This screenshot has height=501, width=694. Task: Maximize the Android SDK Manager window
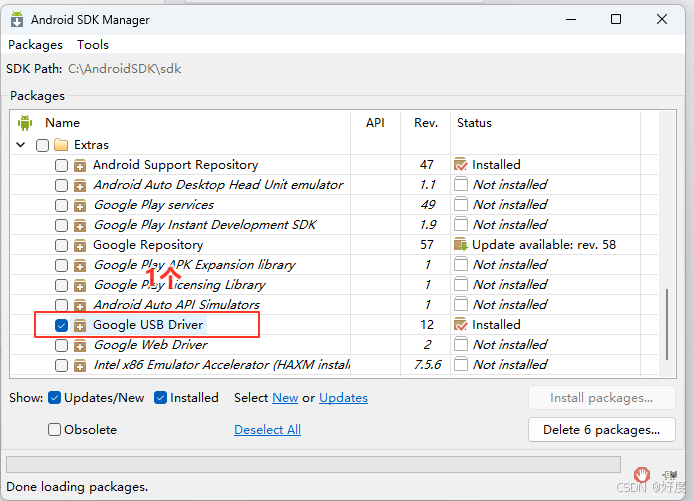click(616, 19)
